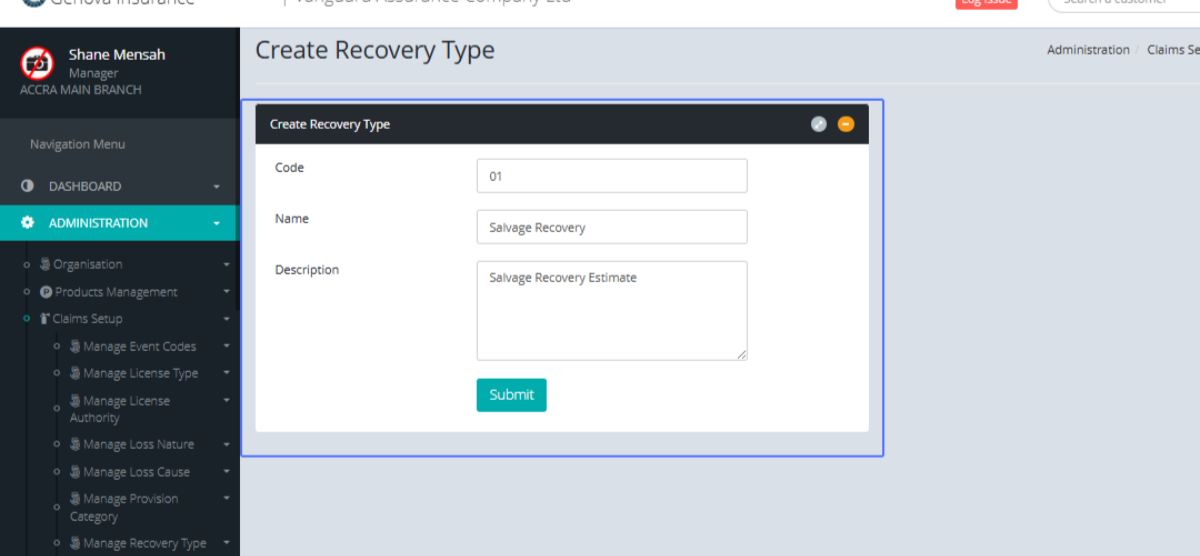Expand Manage Event Codes arrow
The width and height of the screenshot is (1200, 556).
click(x=226, y=347)
